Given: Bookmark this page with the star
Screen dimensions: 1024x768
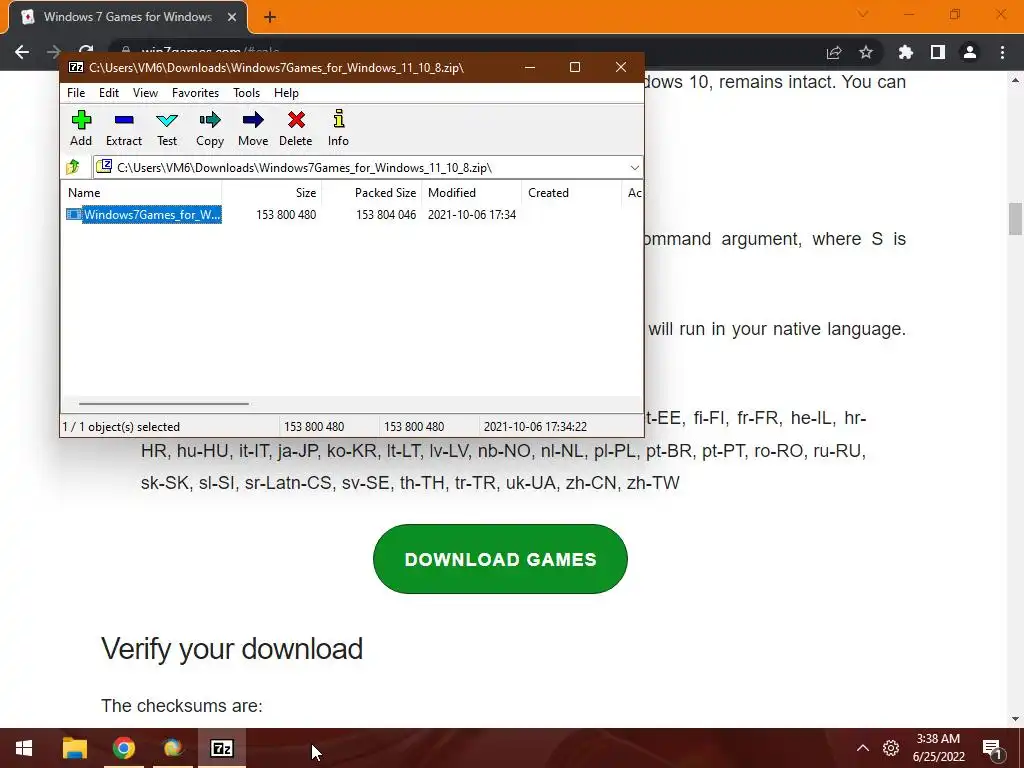Looking at the screenshot, I should (x=866, y=52).
